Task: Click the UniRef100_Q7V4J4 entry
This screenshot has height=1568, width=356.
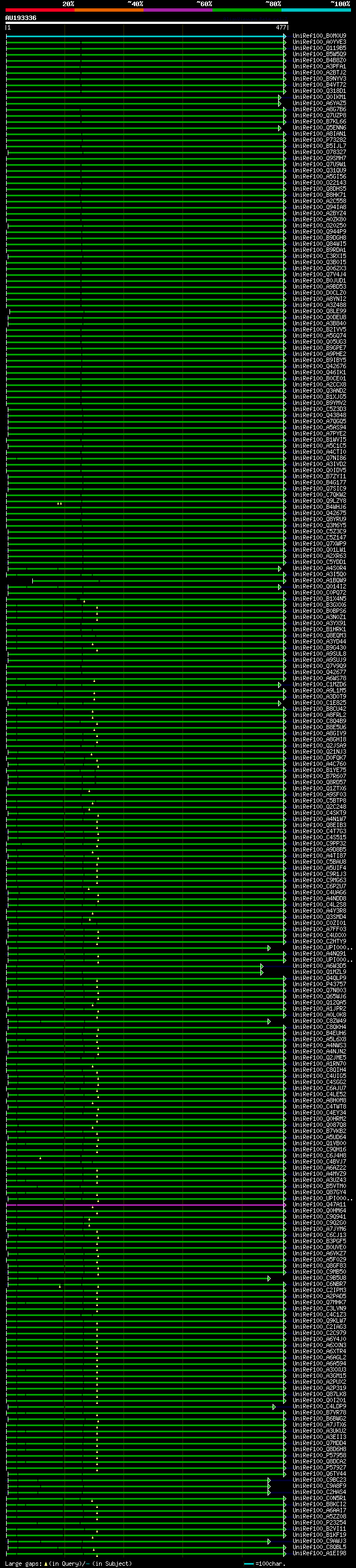Action: pyautogui.click(x=319, y=275)
